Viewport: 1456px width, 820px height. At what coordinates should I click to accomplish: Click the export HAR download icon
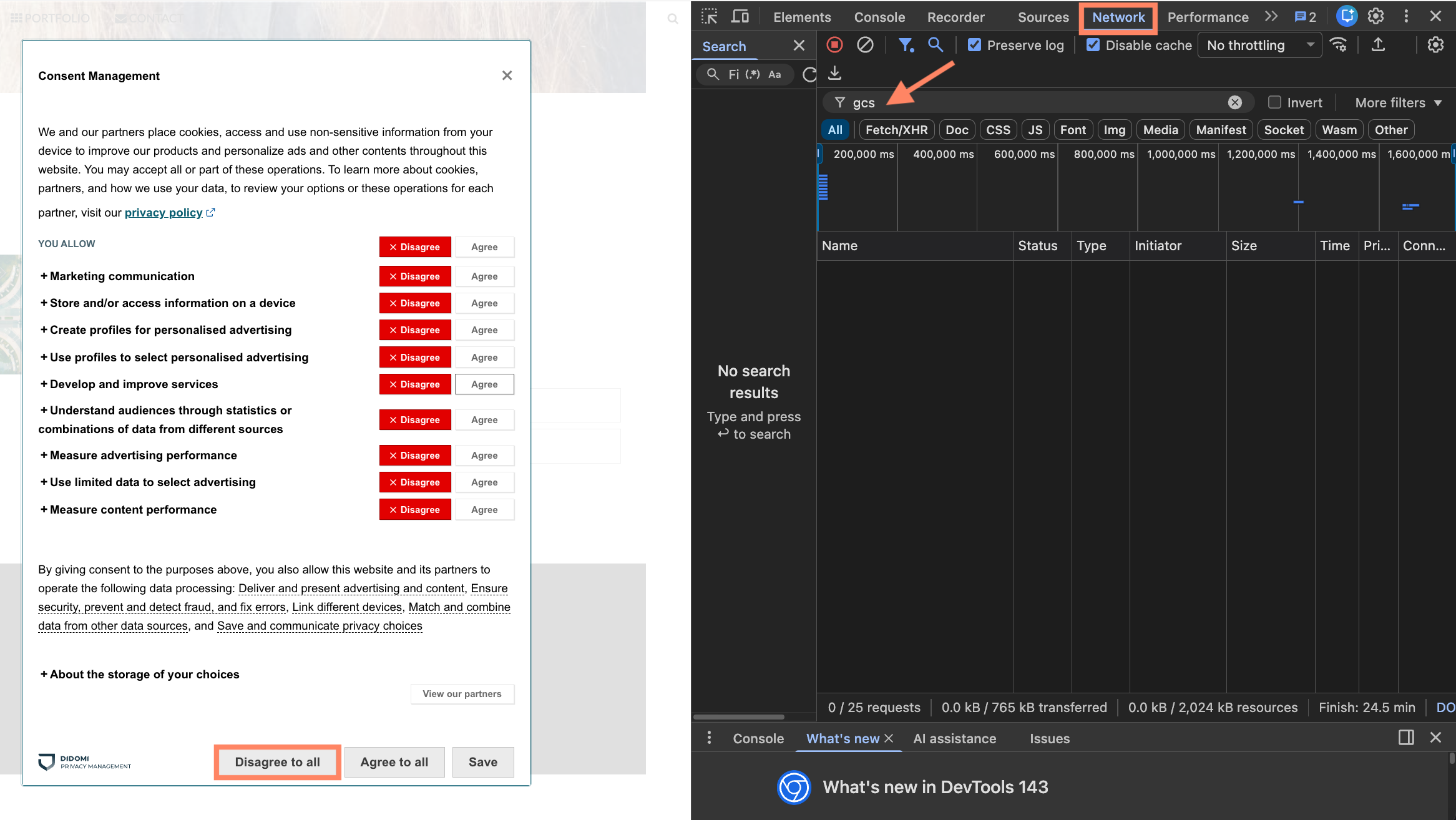(x=834, y=74)
